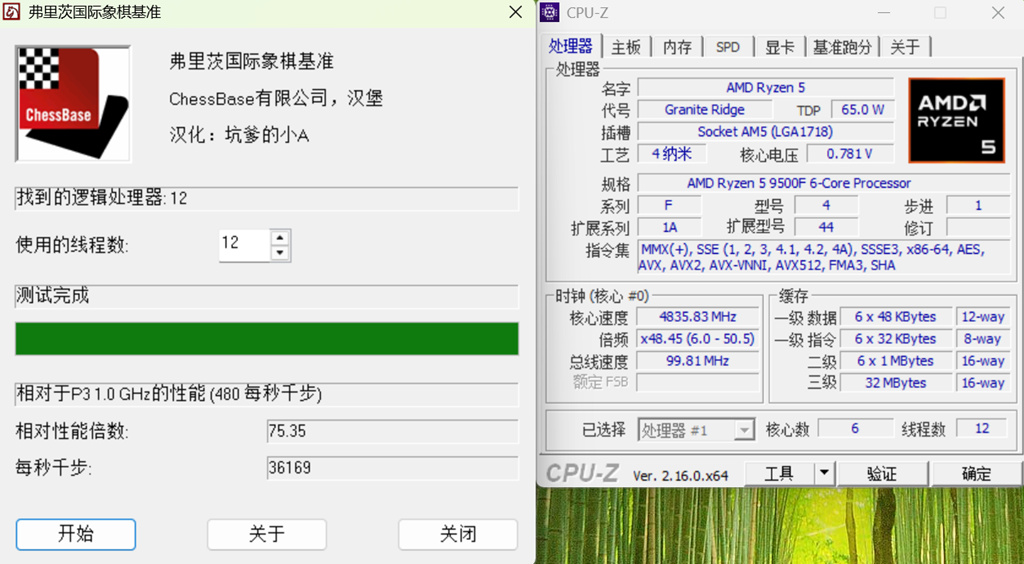Open the 关于 tab in CPU-Z
Screen dimensions: 1024x564
coord(905,47)
